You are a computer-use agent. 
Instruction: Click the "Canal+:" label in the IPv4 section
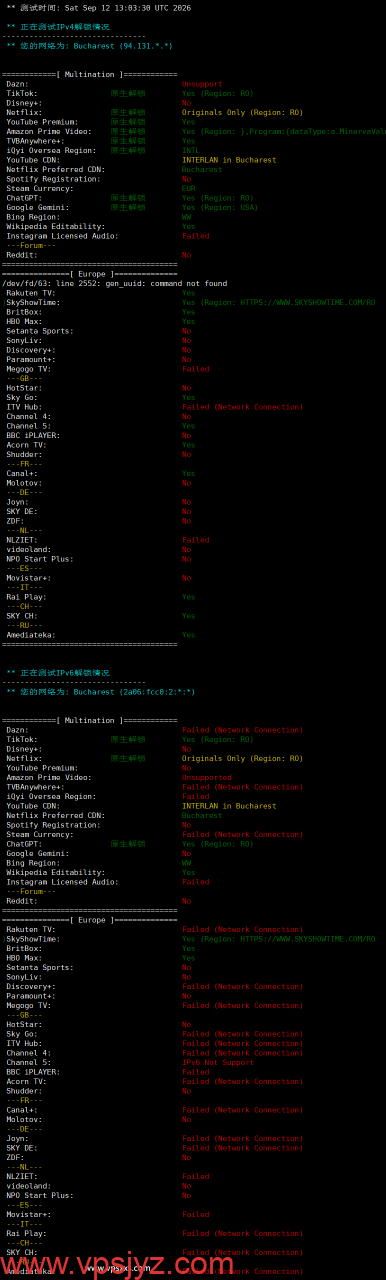(21, 473)
